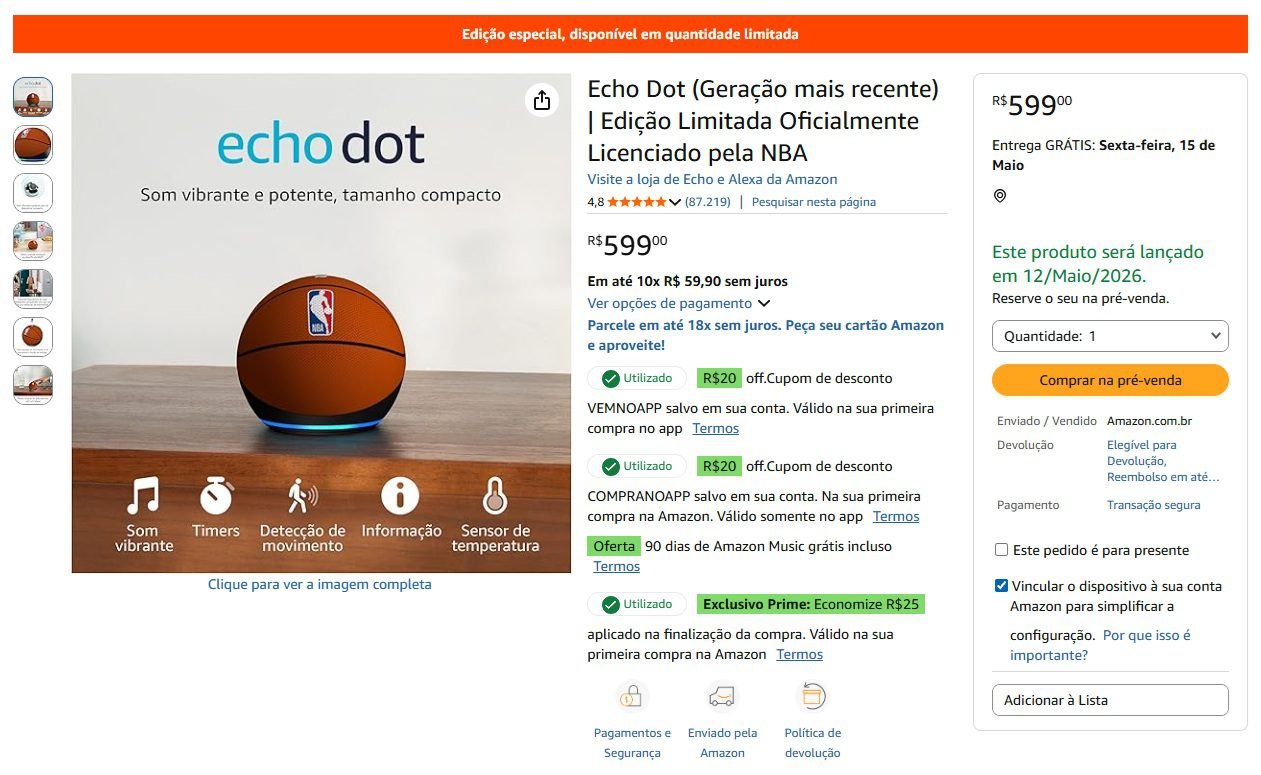Click the 'Adicionar à Lista' button
Screen dimensions: 1261x775
pyautogui.click(x=1110, y=700)
